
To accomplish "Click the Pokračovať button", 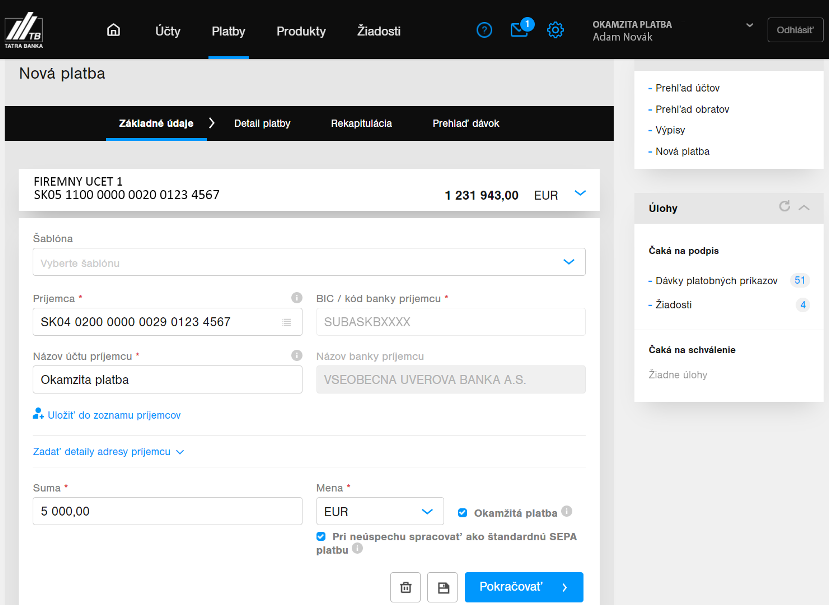I will point(524,587).
